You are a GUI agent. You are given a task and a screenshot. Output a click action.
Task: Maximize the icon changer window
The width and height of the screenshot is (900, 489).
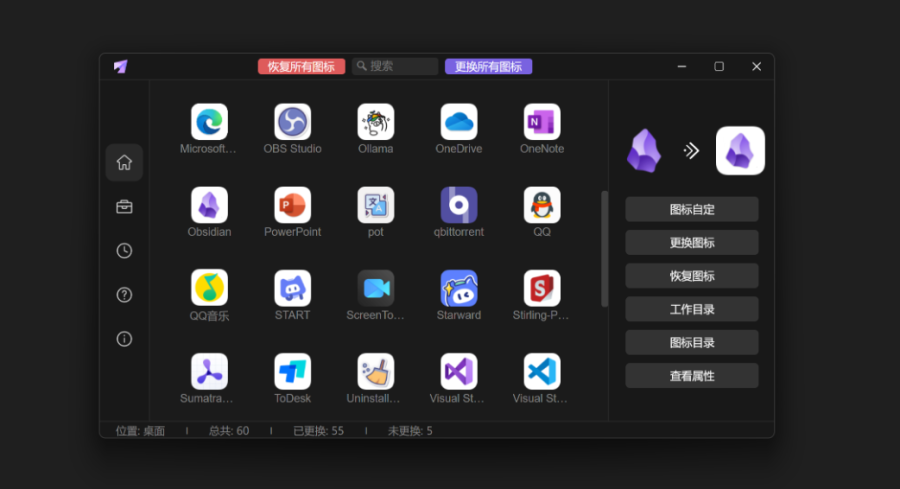pyautogui.click(x=719, y=67)
